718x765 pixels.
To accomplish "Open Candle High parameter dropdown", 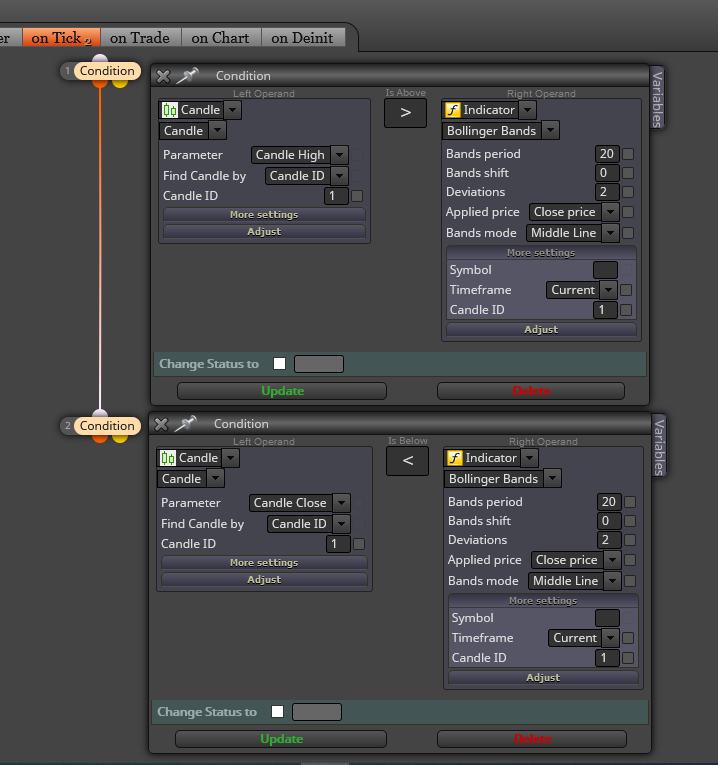I will click(299, 155).
